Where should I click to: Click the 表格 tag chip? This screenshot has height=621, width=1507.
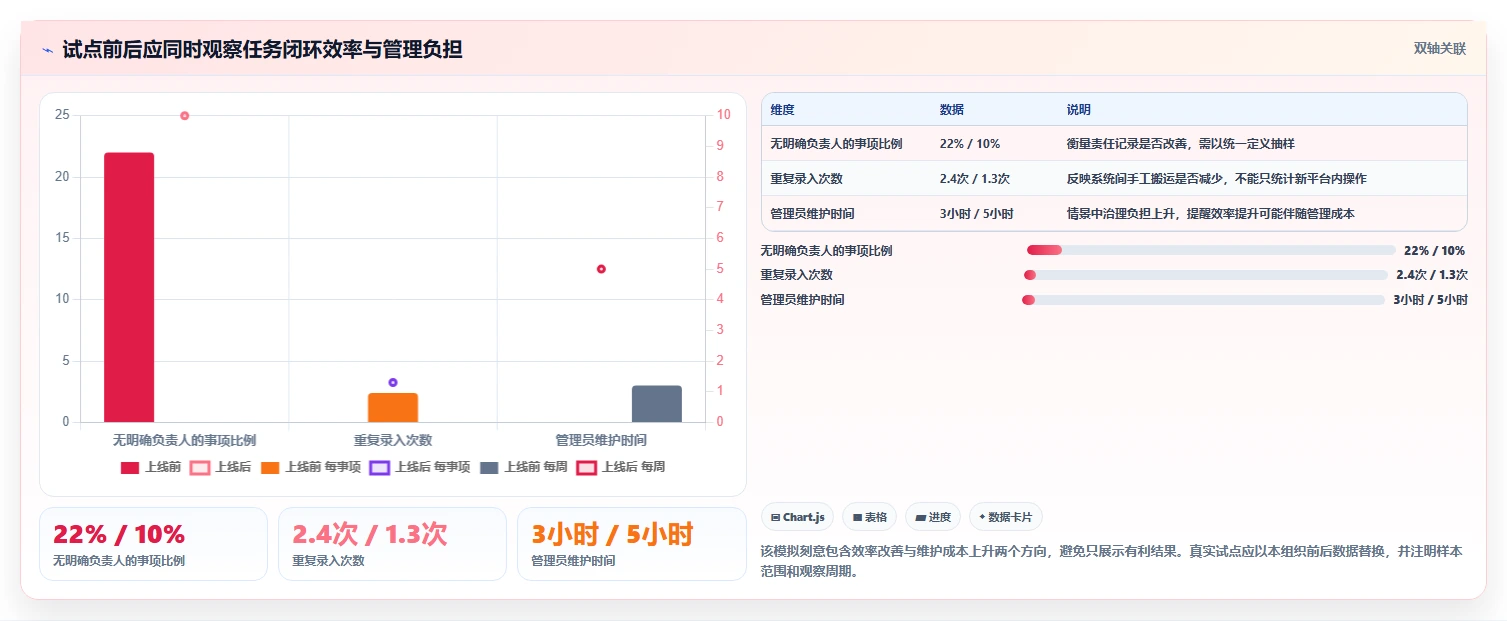pyautogui.click(x=870, y=517)
